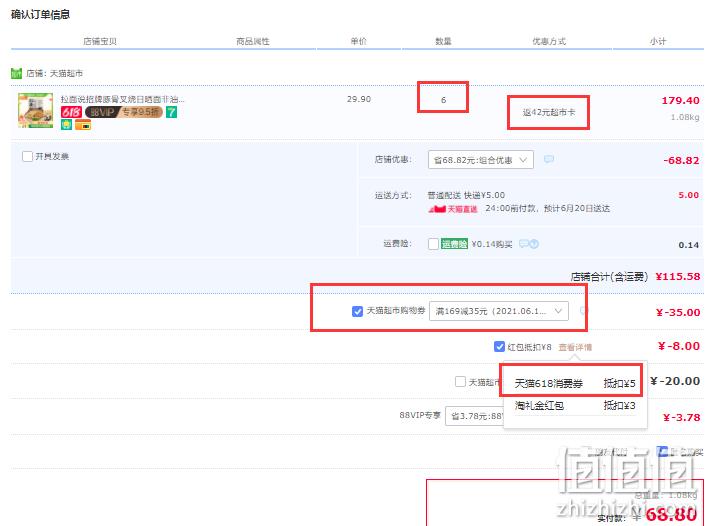Click the -68.82 shop discount amount

click(x=681, y=160)
